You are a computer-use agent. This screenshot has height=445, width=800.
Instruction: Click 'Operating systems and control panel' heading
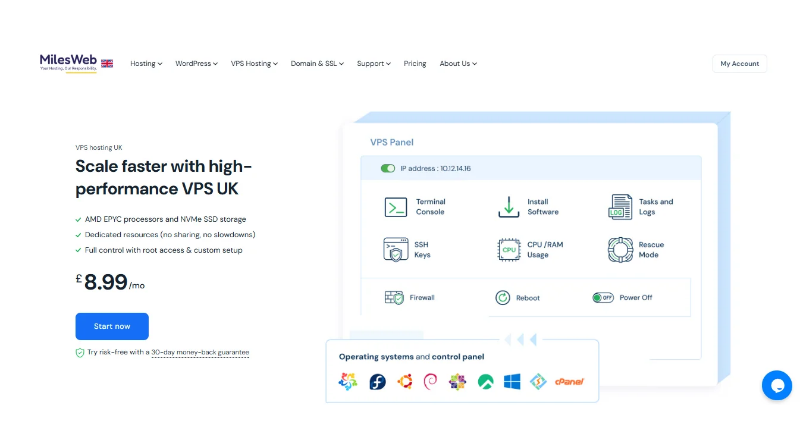coord(411,357)
